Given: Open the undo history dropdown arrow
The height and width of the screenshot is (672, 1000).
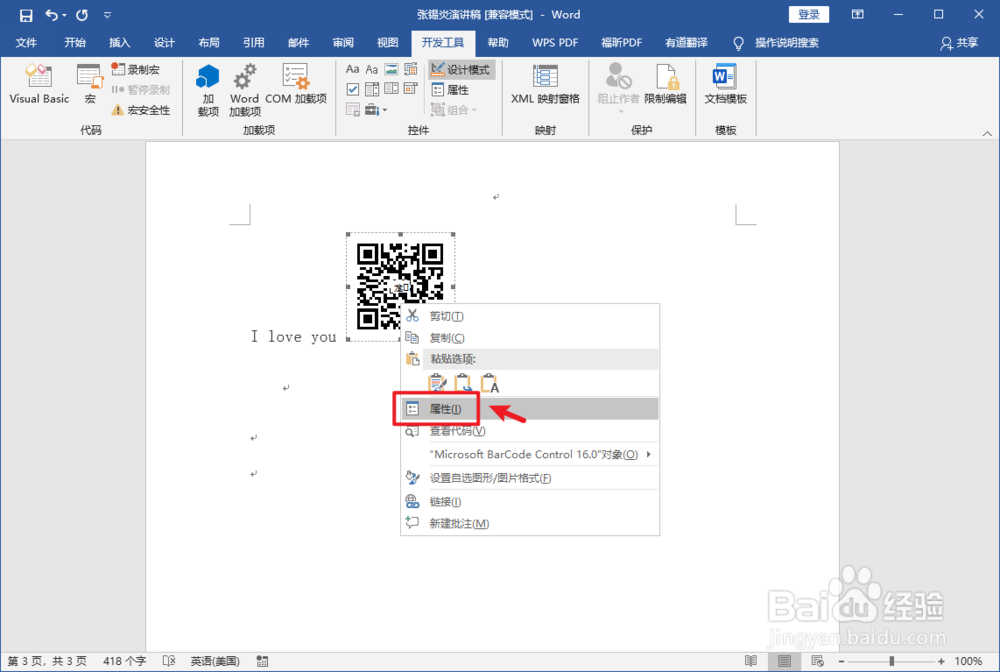Looking at the screenshot, I should [64, 15].
